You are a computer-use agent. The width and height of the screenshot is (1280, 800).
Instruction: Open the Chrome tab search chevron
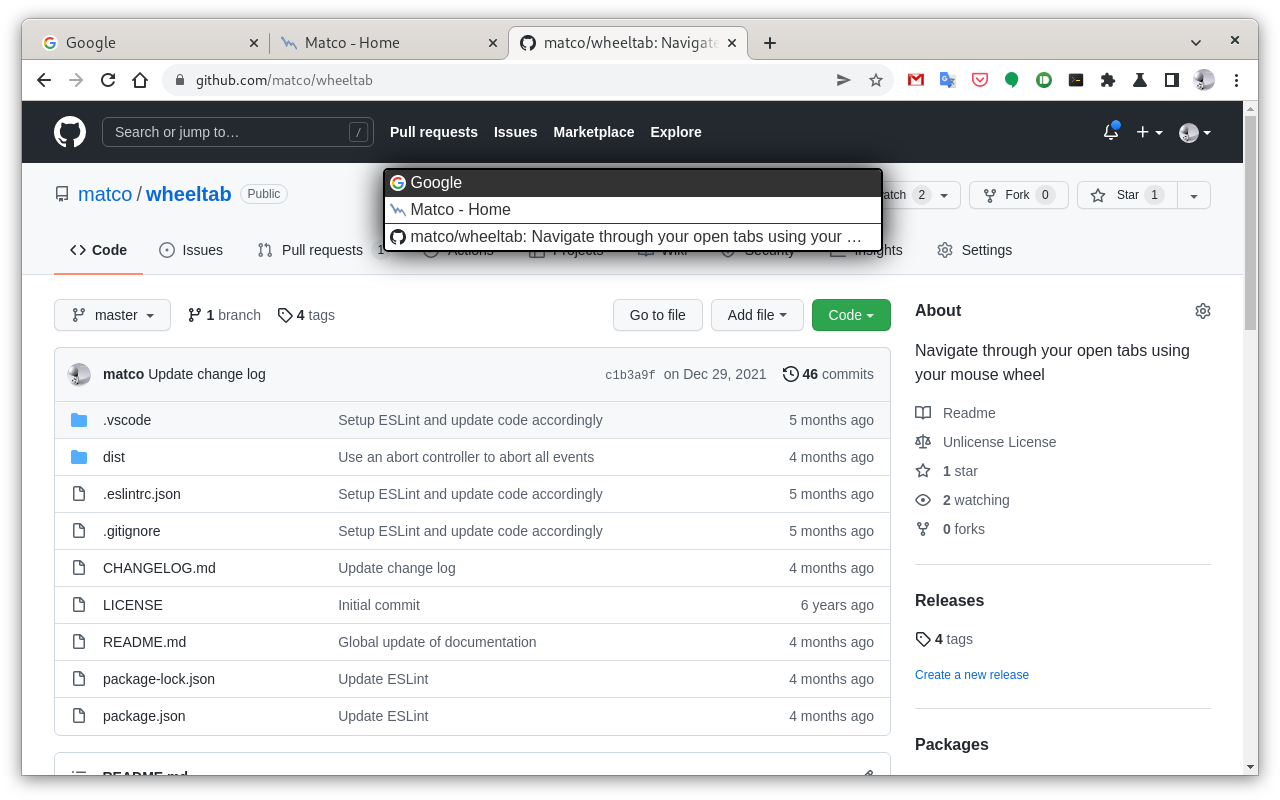click(x=1196, y=43)
